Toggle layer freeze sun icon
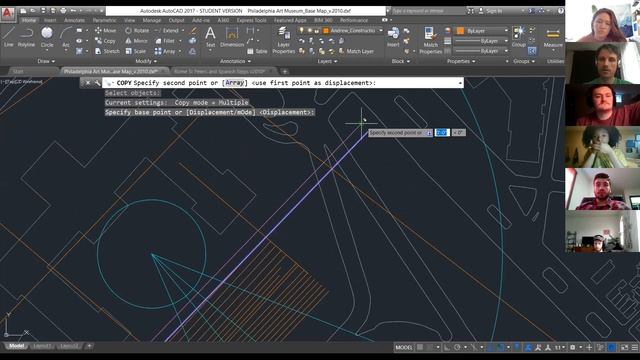Screen dimensions: 640x360 coord(309,30)
